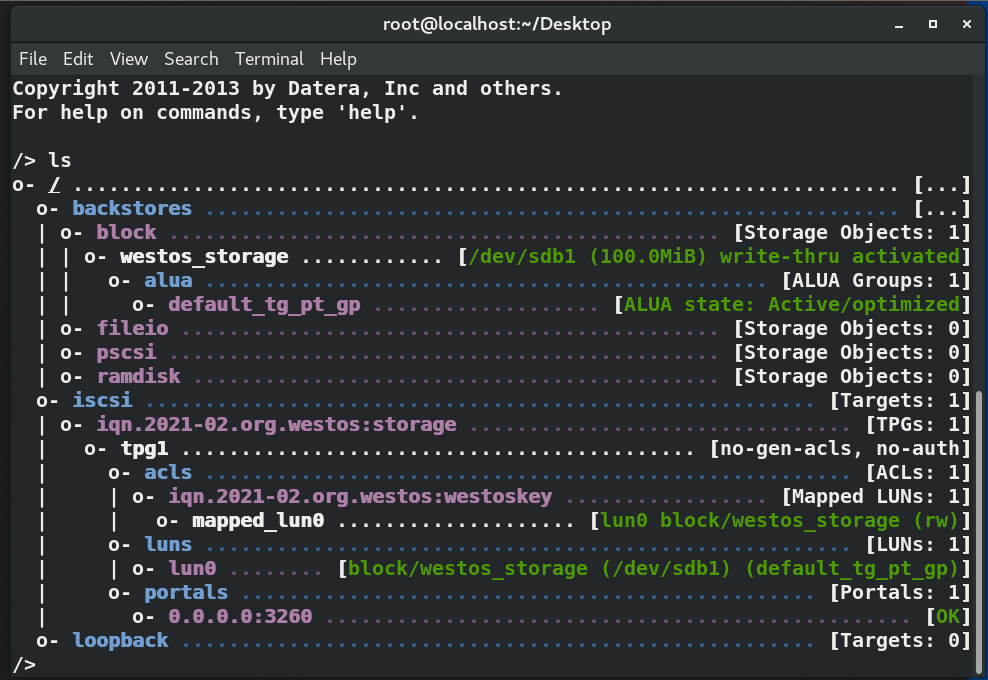
Task: Click the 'iqn.2021-02.org.westos:westoskey' text
Action: click(x=360, y=496)
